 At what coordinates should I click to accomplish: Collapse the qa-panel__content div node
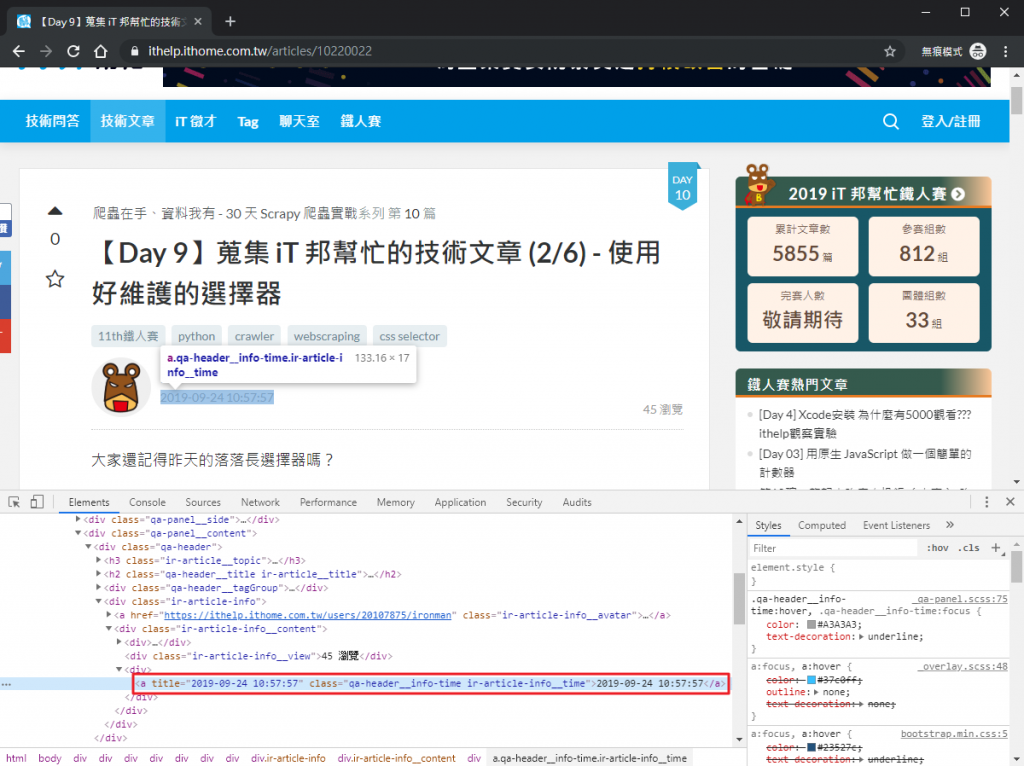point(78,534)
